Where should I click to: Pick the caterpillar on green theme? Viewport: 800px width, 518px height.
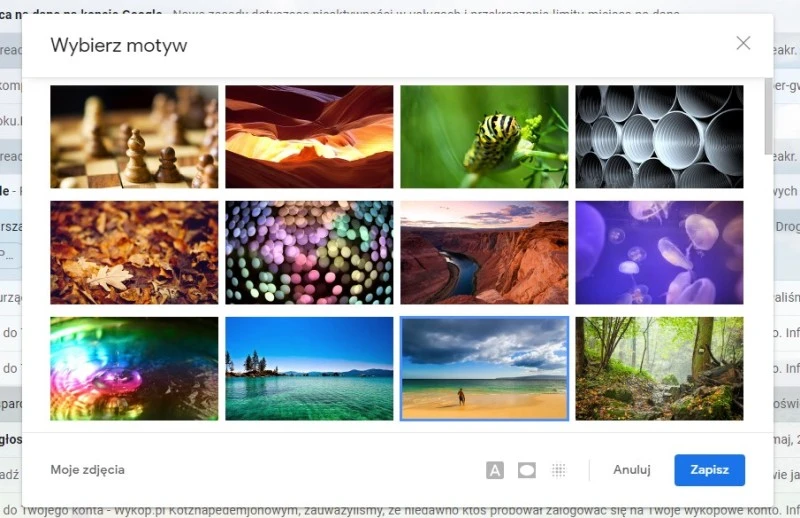484,137
